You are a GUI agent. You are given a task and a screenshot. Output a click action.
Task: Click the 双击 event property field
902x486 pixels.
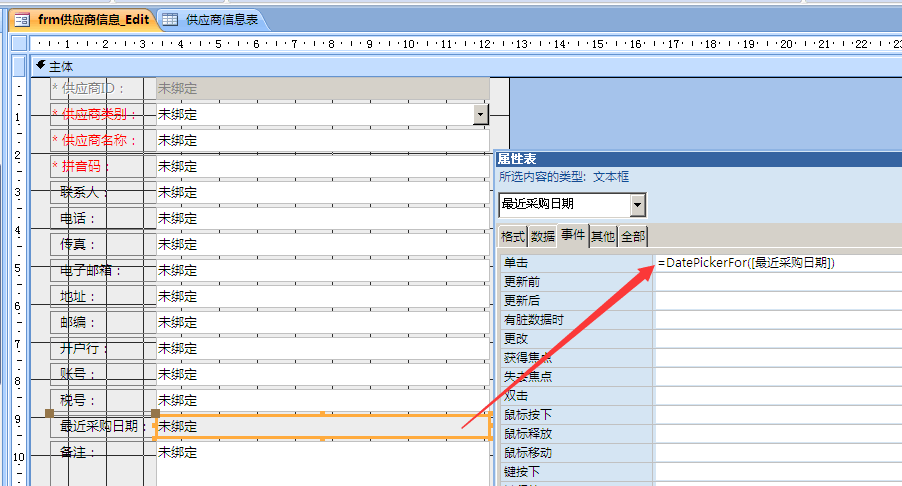point(778,396)
